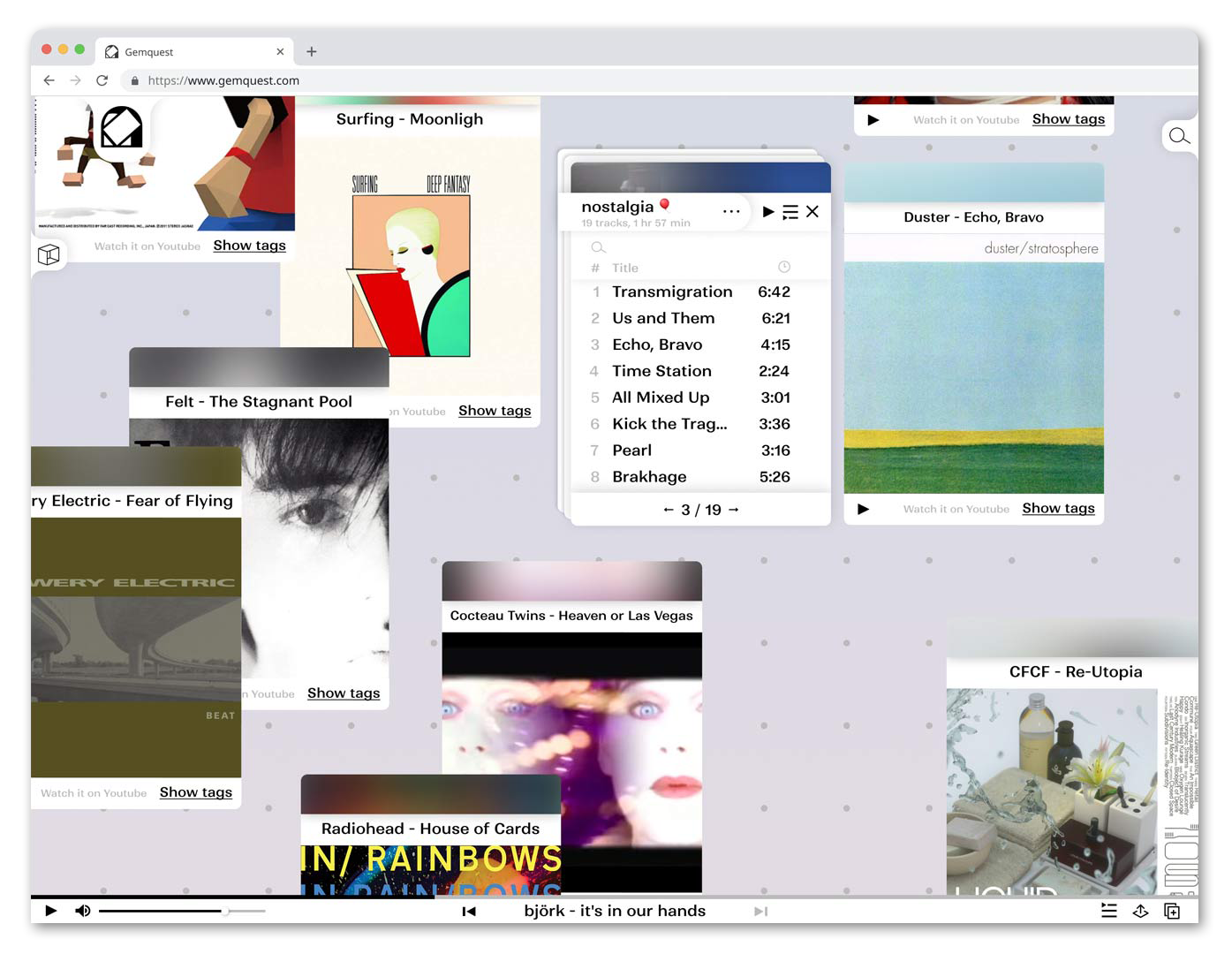Open the 3D cube view icon

49,255
